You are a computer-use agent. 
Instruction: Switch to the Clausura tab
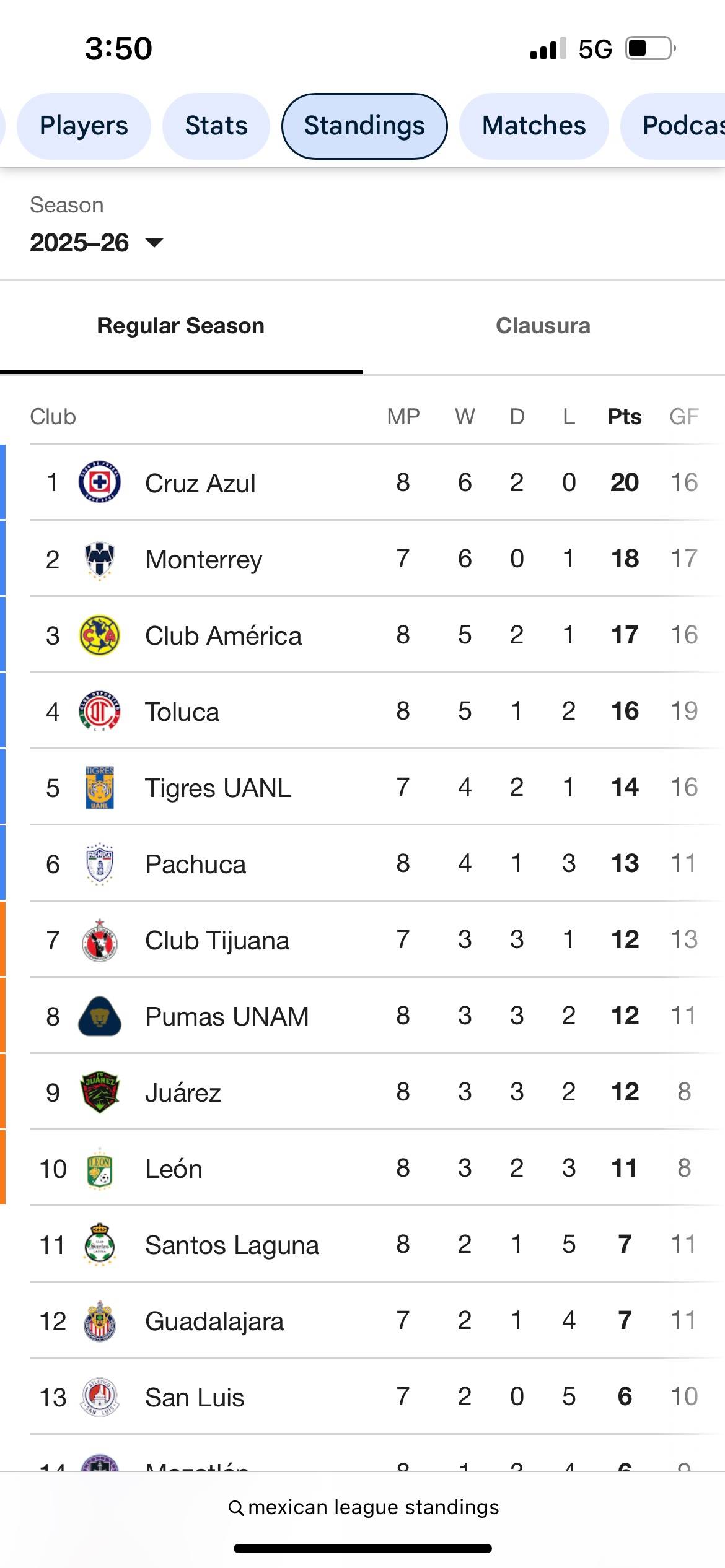(543, 326)
